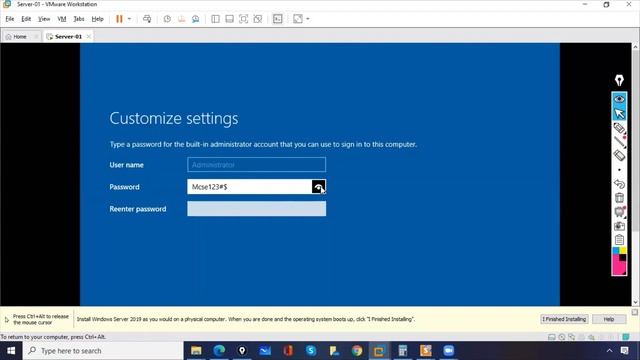
Task: Revert to snapshot using the red toolbar icon
Action: (x=182, y=19)
